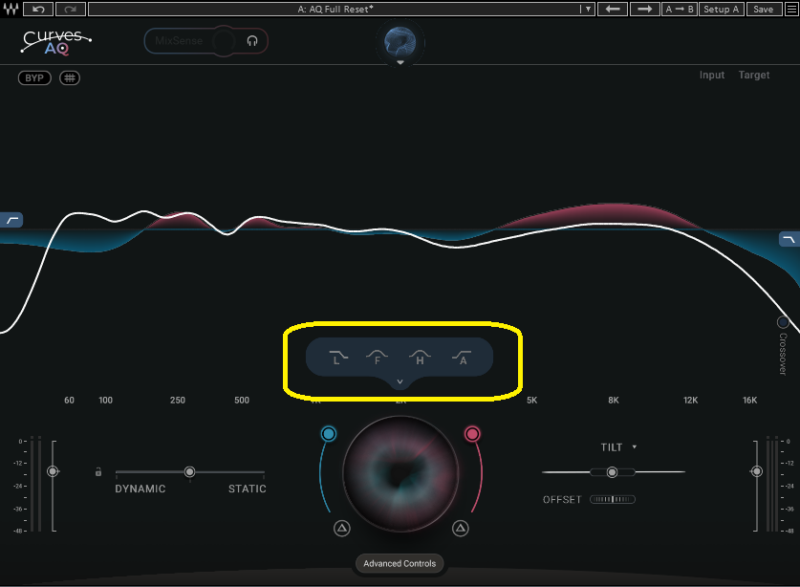Viewport: 800px width, 587px height.
Task: Click the low-cut filter handle on left edge
Action: (x=12, y=219)
